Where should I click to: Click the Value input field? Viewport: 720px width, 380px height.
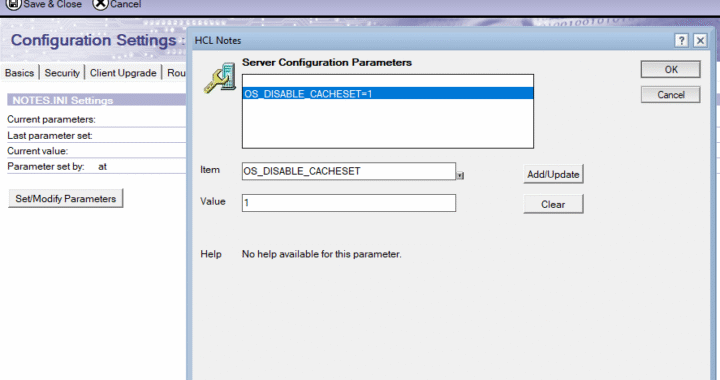point(349,203)
